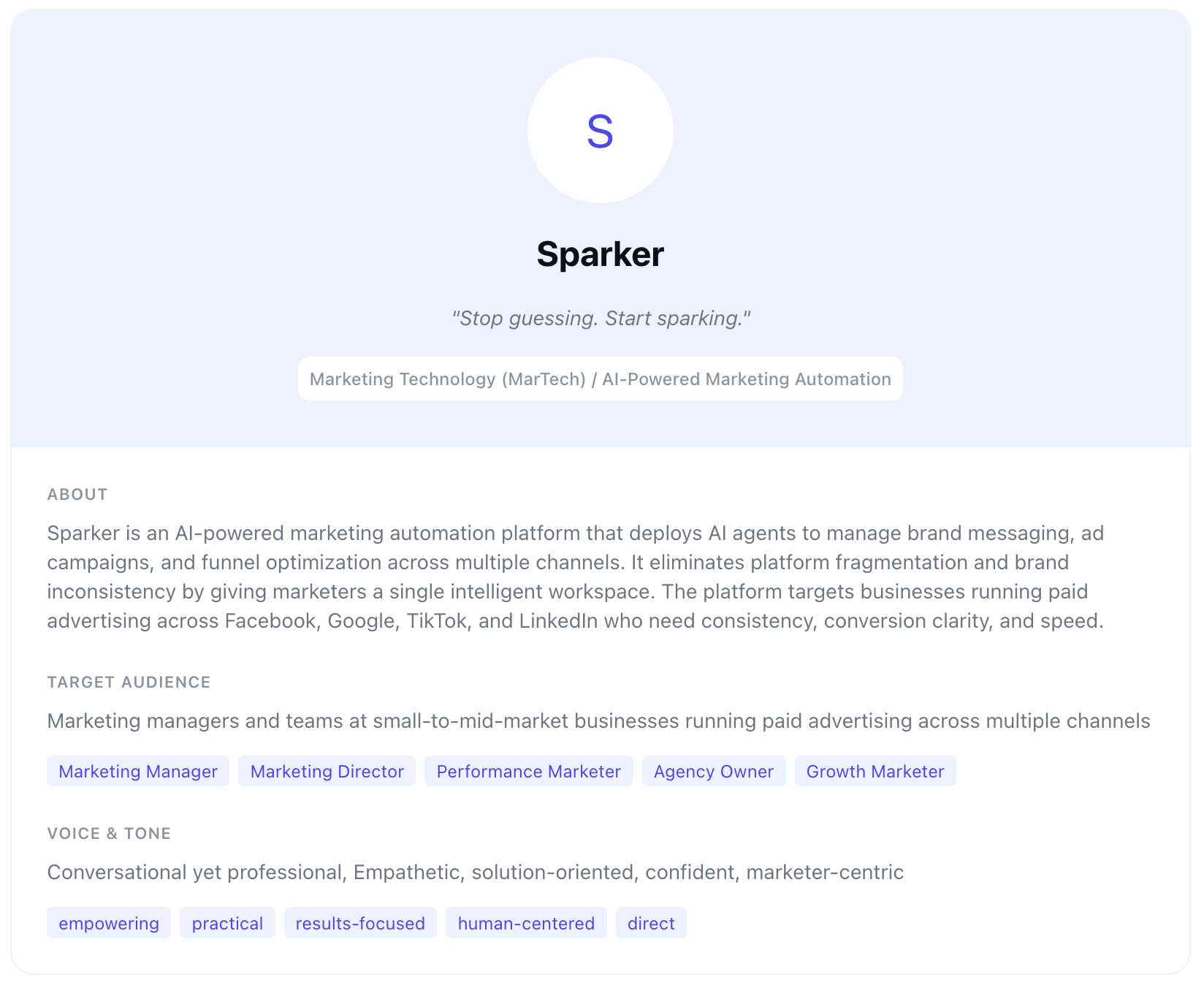Click the VOICE & TONE section heading
Image resolution: width=1204 pixels, height=988 pixels.
coord(109,834)
